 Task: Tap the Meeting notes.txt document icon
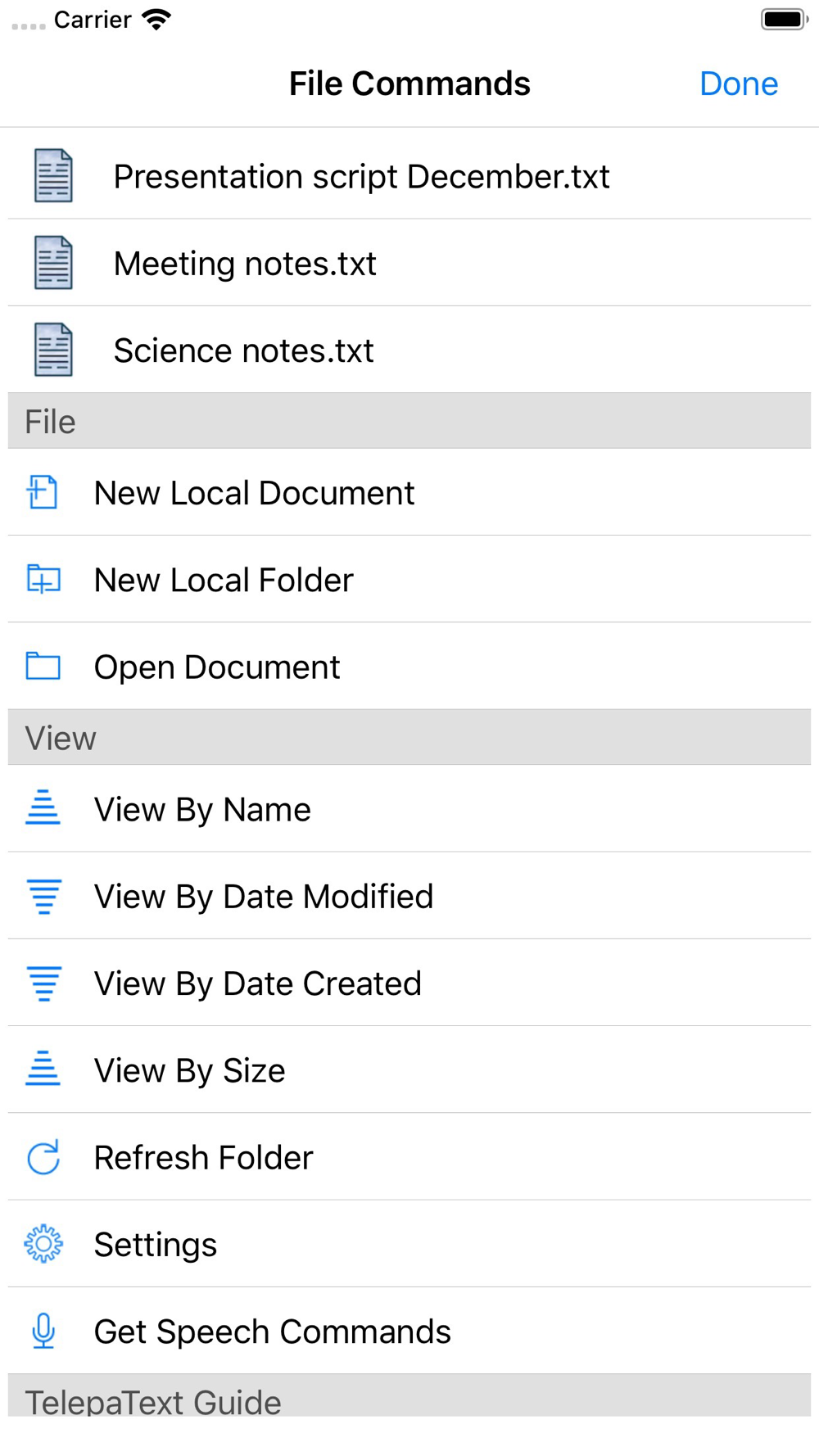[x=53, y=263]
